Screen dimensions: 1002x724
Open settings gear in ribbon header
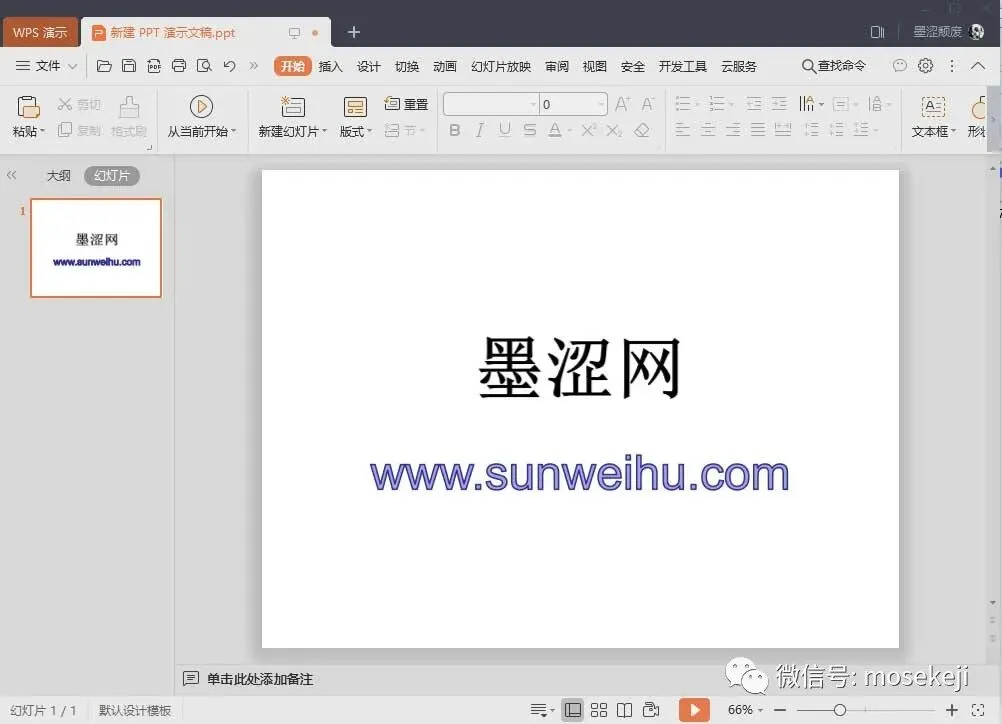(925, 65)
